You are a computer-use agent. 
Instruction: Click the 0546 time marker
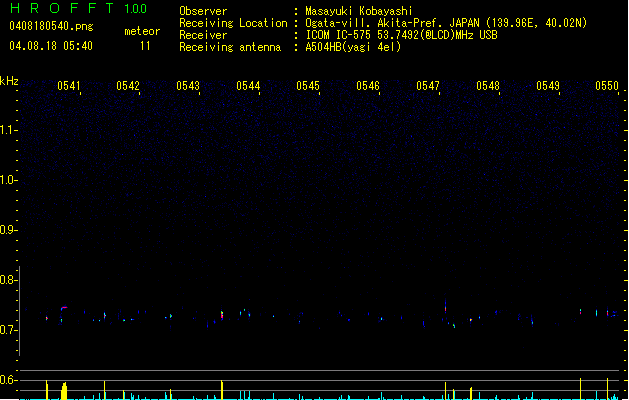click(x=368, y=86)
